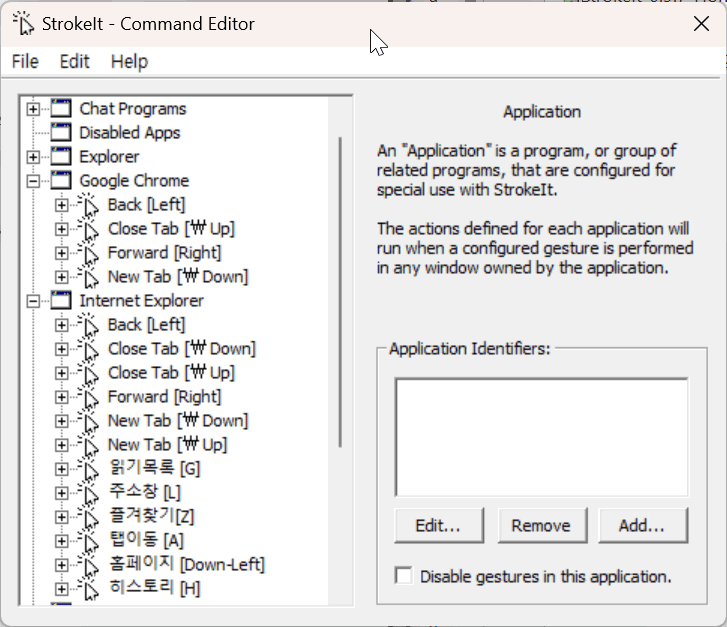Viewport: 727px width, 627px height.
Task: Click gesture icon next to 홈페이지 [Down-Left]
Action: (x=88, y=565)
